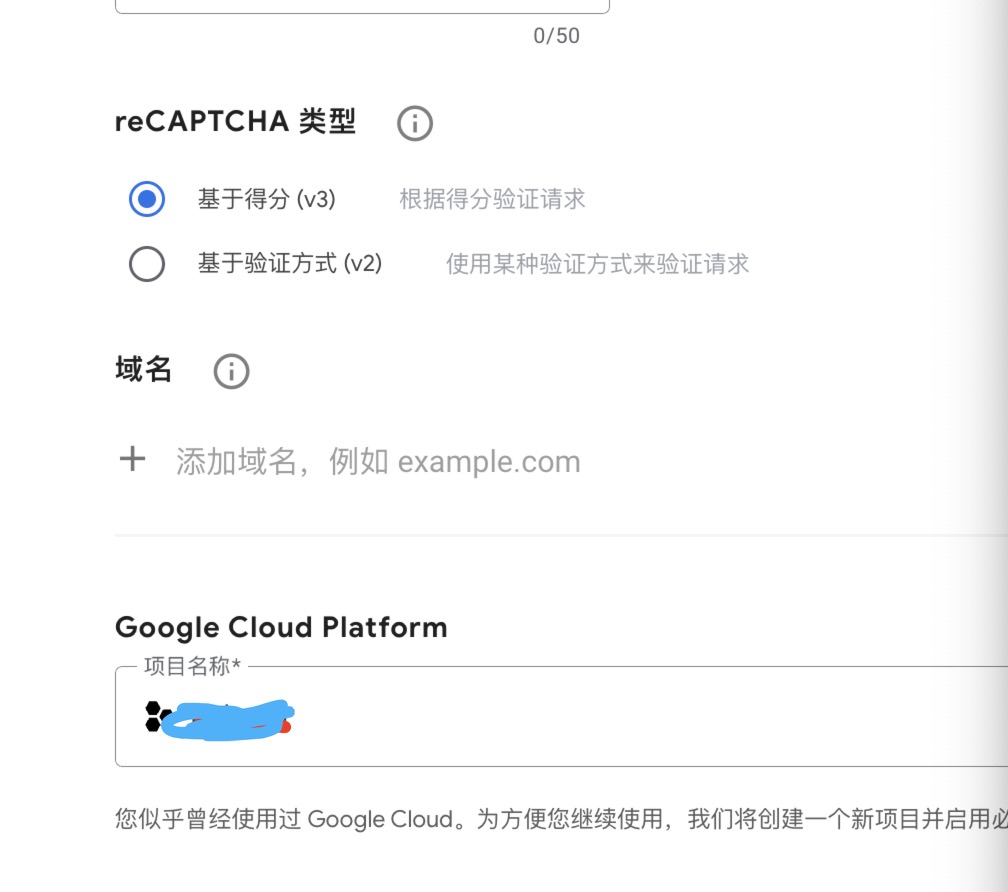Open the reCAPTCHA 类型 info icon
The height and width of the screenshot is (892, 1008).
[x=415, y=123]
